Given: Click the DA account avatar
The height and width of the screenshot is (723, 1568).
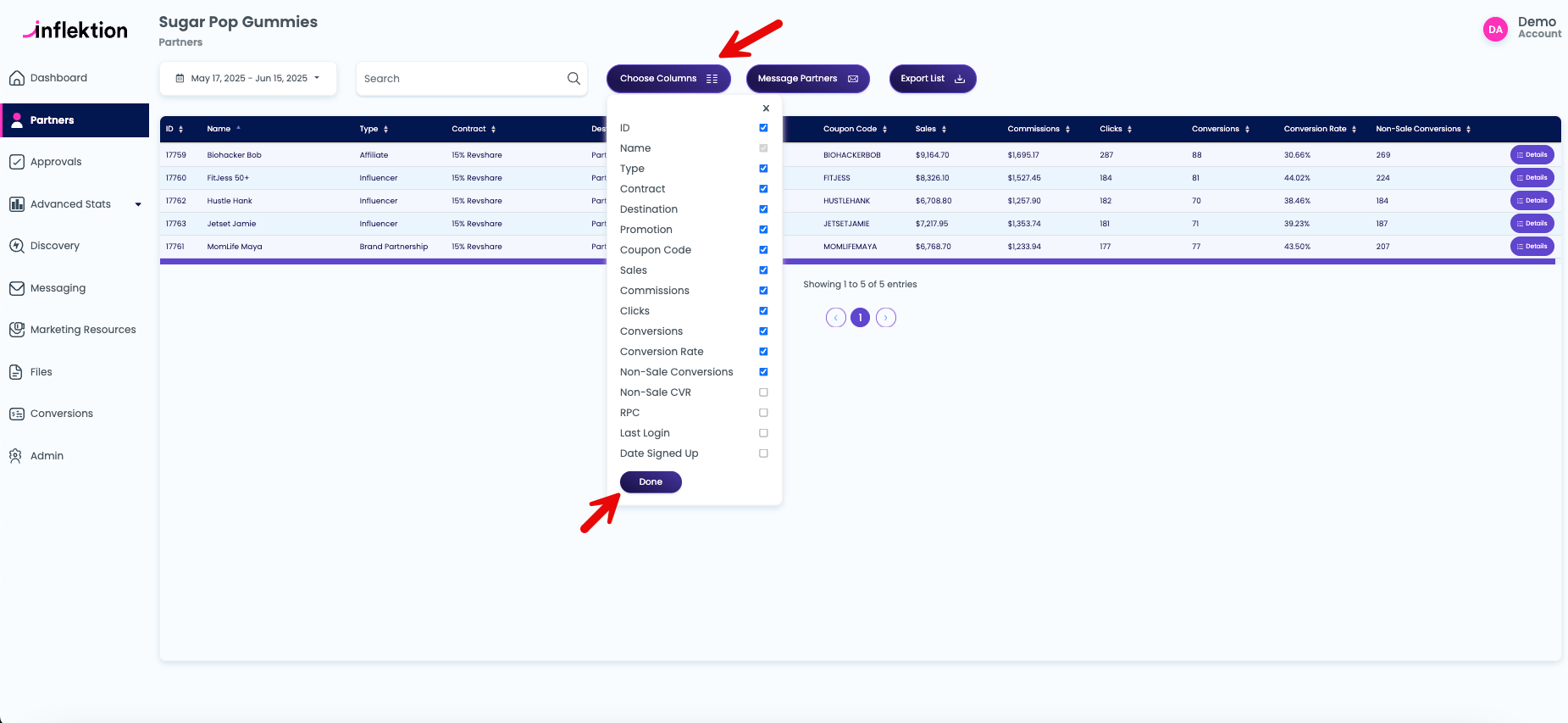Looking at the screenshot, I should point(1495,30).
